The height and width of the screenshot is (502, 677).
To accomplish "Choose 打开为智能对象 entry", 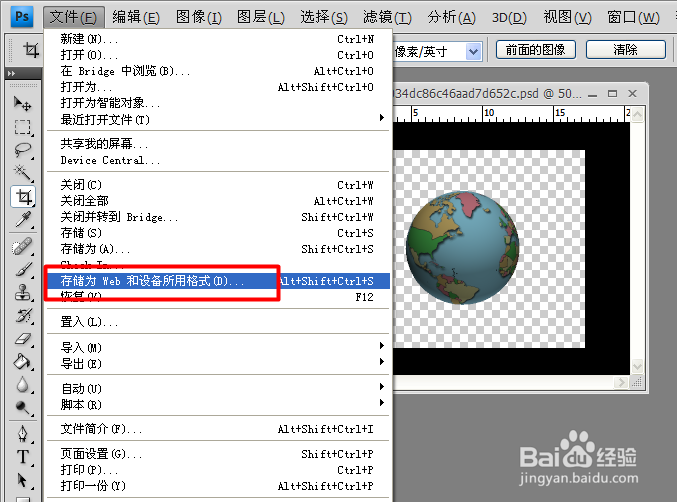I will point(218,103).
